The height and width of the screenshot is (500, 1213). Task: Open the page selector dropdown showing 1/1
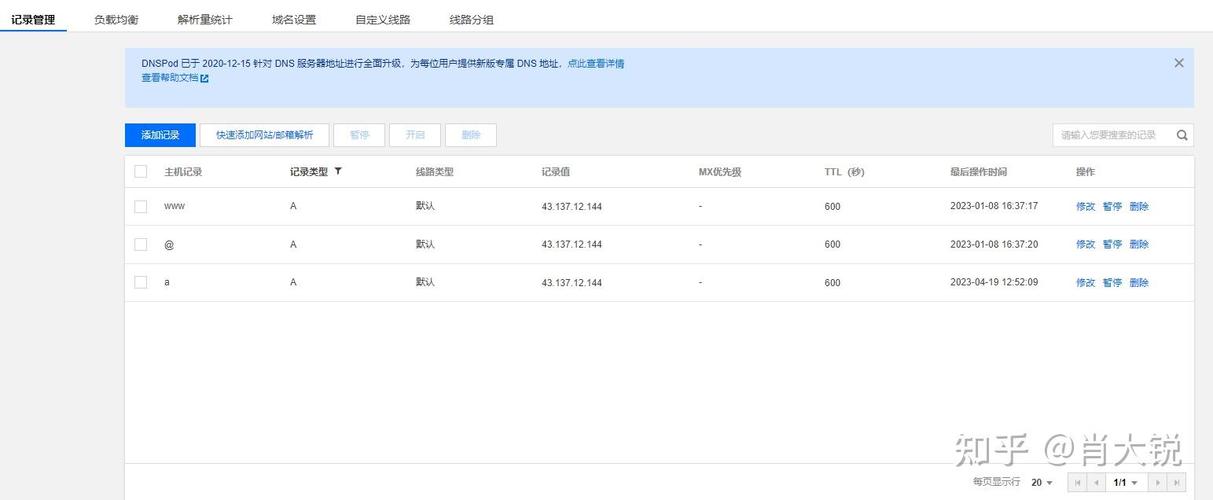[x=1126, y=482]
